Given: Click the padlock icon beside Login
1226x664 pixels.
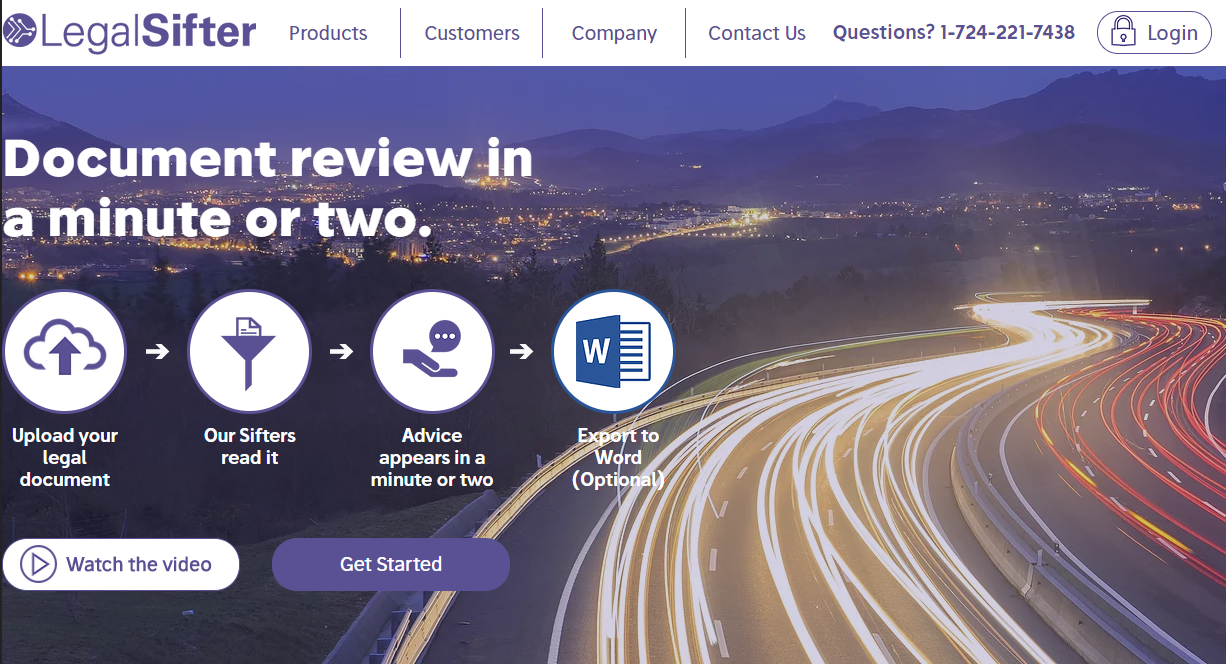Looking at the screenshot, I should point(1123,33).
